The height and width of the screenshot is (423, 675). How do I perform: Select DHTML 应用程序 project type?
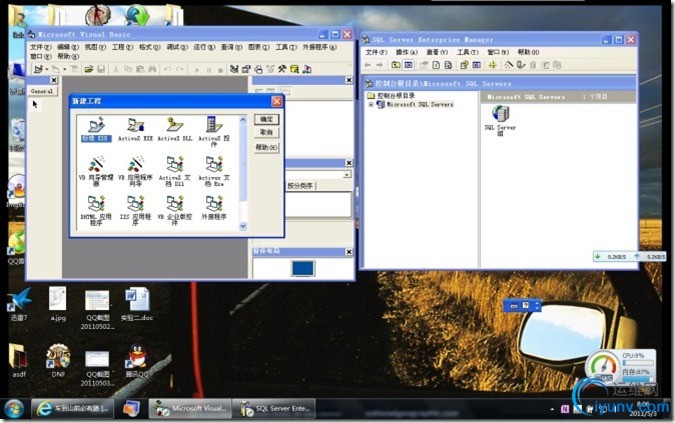coord(96,210)
